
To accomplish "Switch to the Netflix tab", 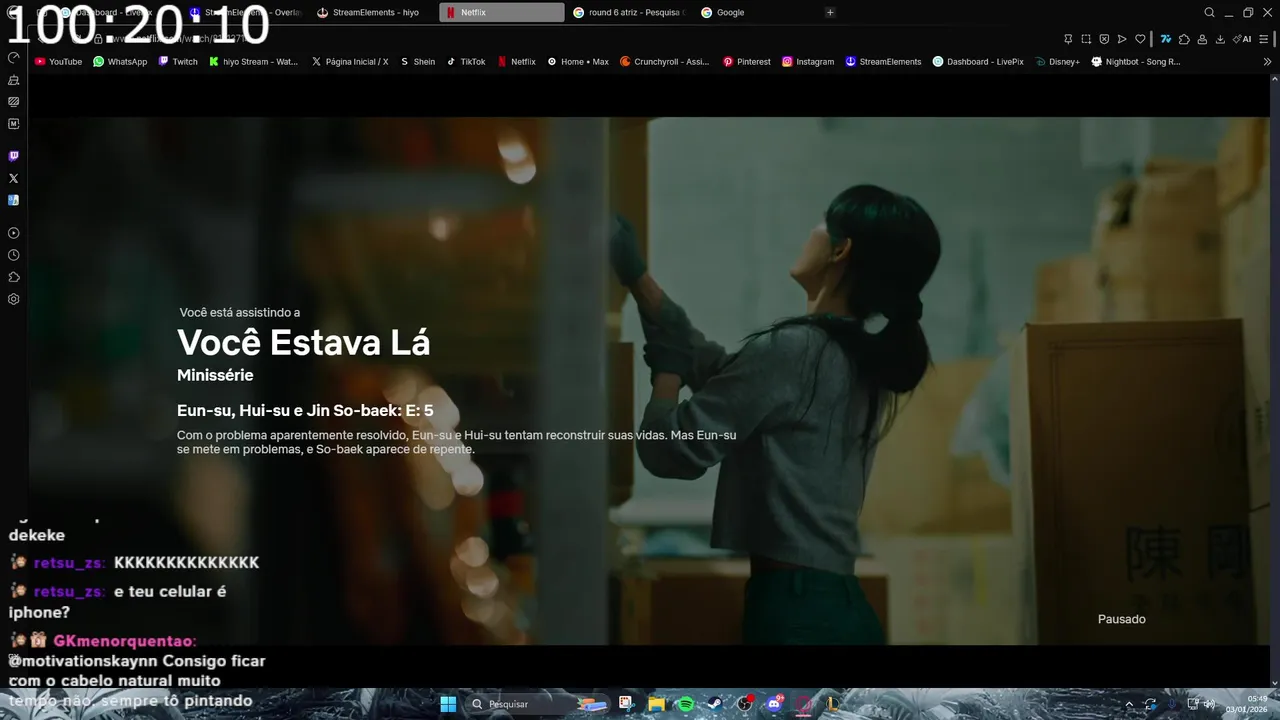I will coord(502,12).
